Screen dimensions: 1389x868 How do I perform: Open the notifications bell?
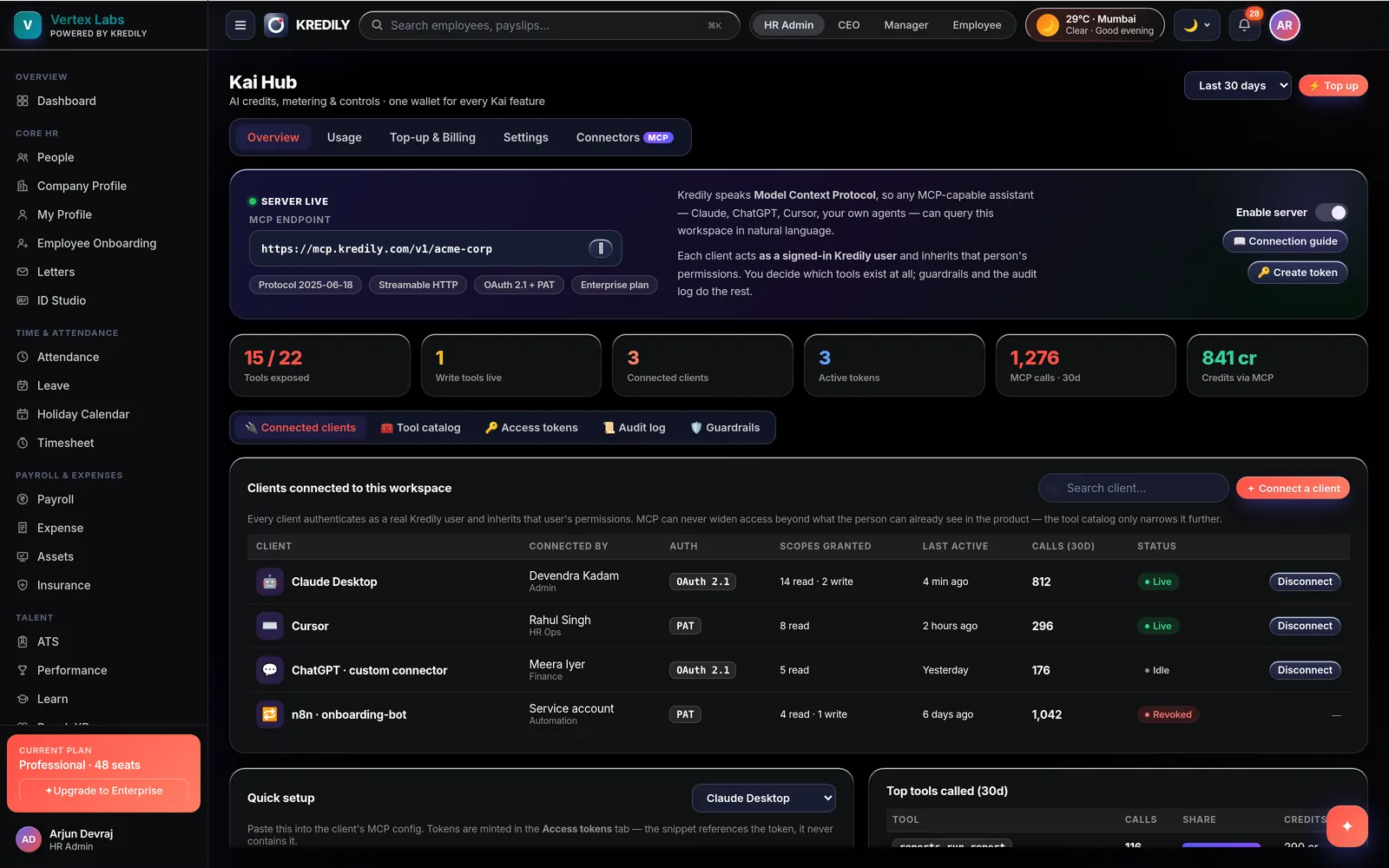point(1244,25)
